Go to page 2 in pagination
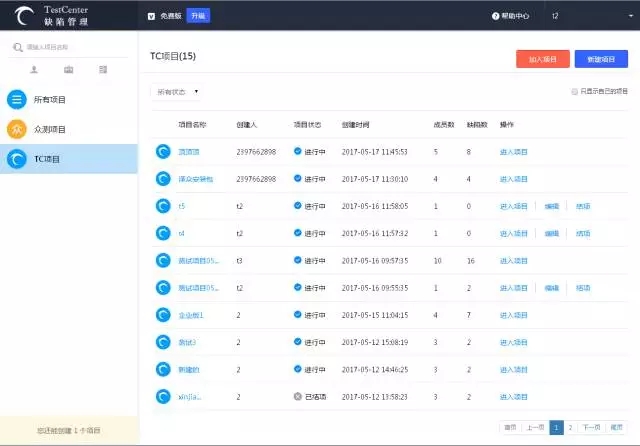Image resolution: width=640 pixels, height=446 pixels. 571,426
